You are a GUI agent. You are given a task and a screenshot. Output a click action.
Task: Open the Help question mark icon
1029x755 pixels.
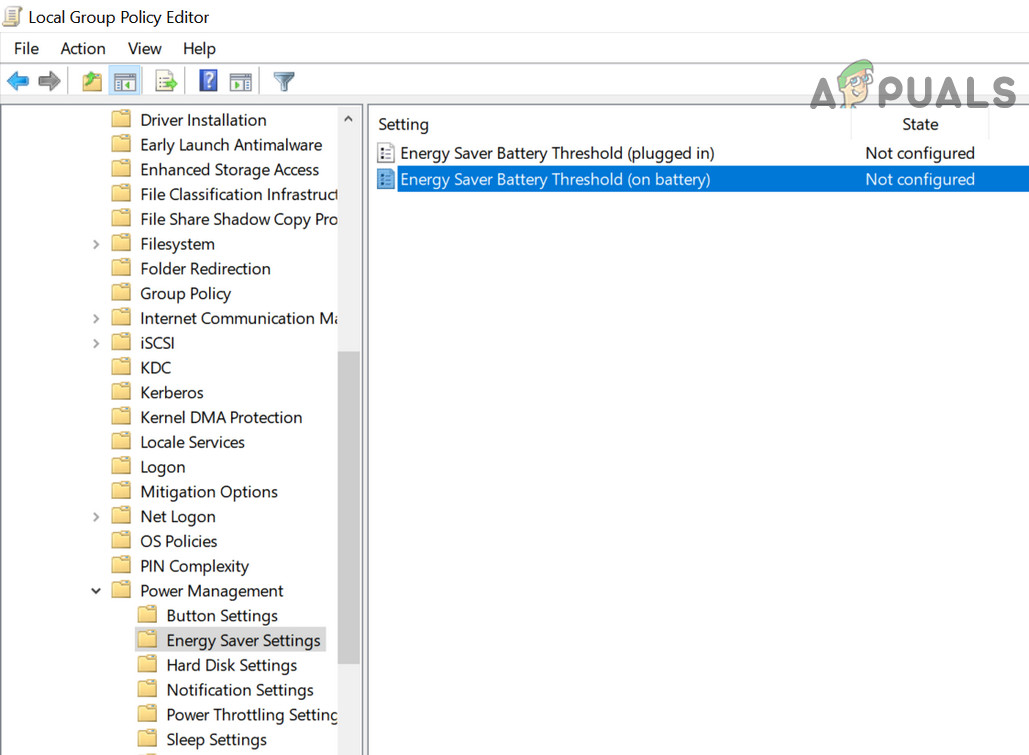(x=208, y=81)
